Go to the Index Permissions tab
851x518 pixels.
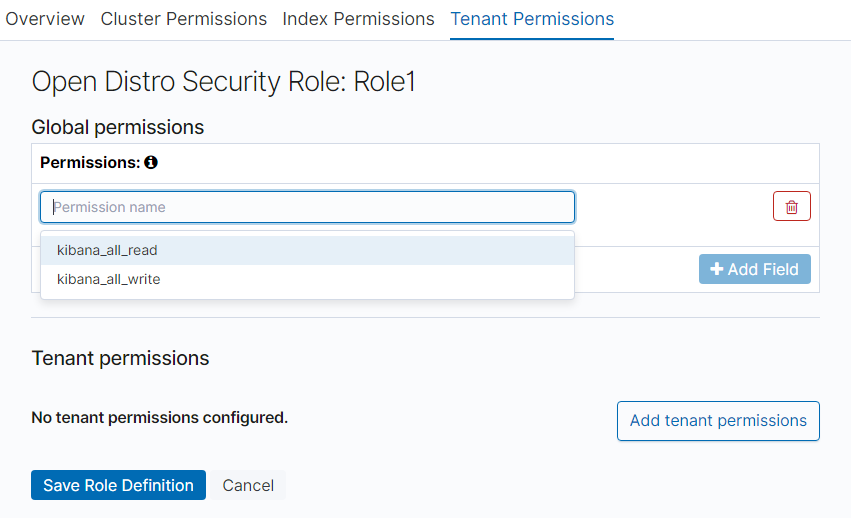(x=358, y=19)
